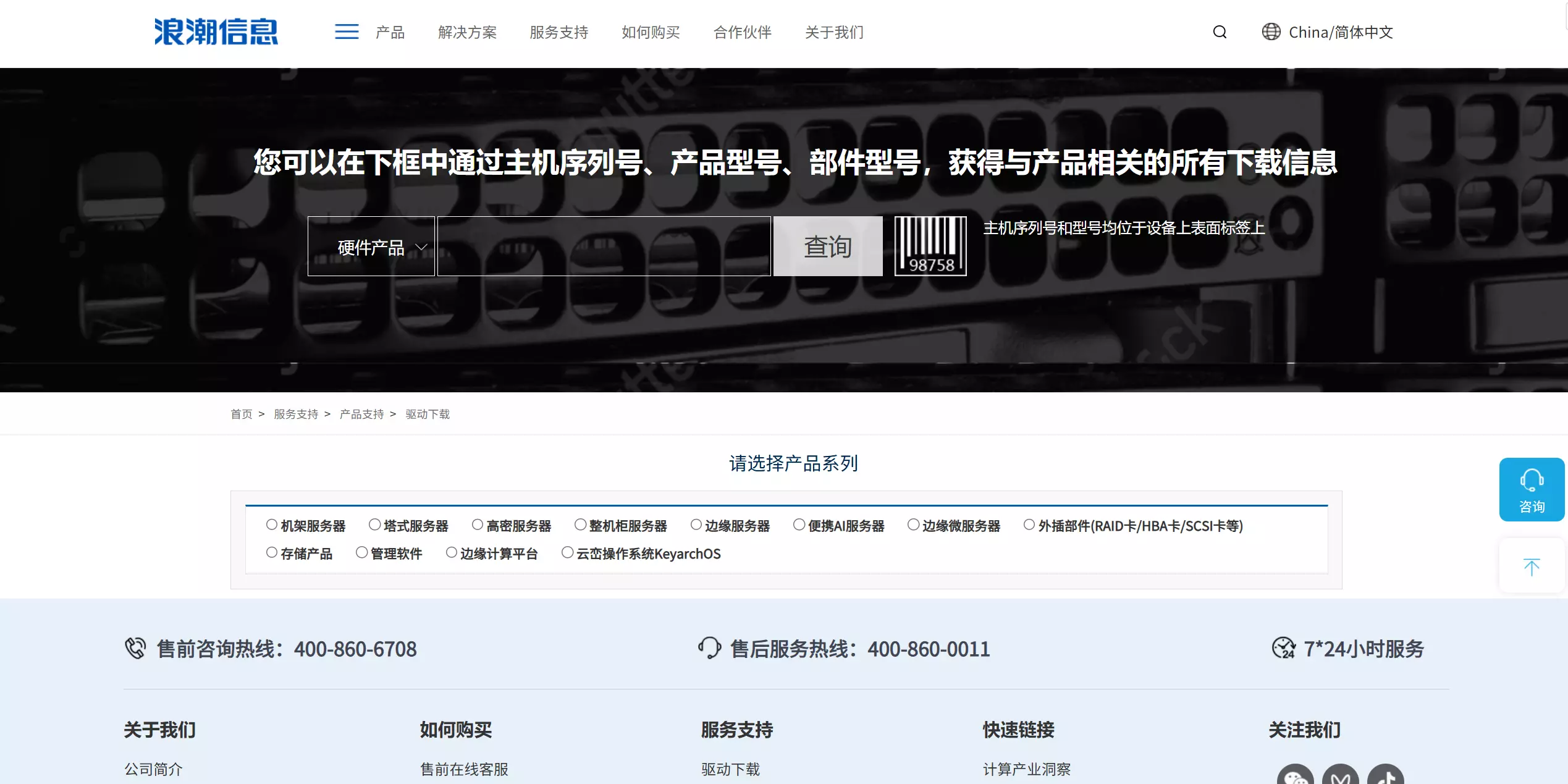Viewport: 1568px width, 784px height.
Task: Click the 浪潮信息 logo
Action: (216, 32)
